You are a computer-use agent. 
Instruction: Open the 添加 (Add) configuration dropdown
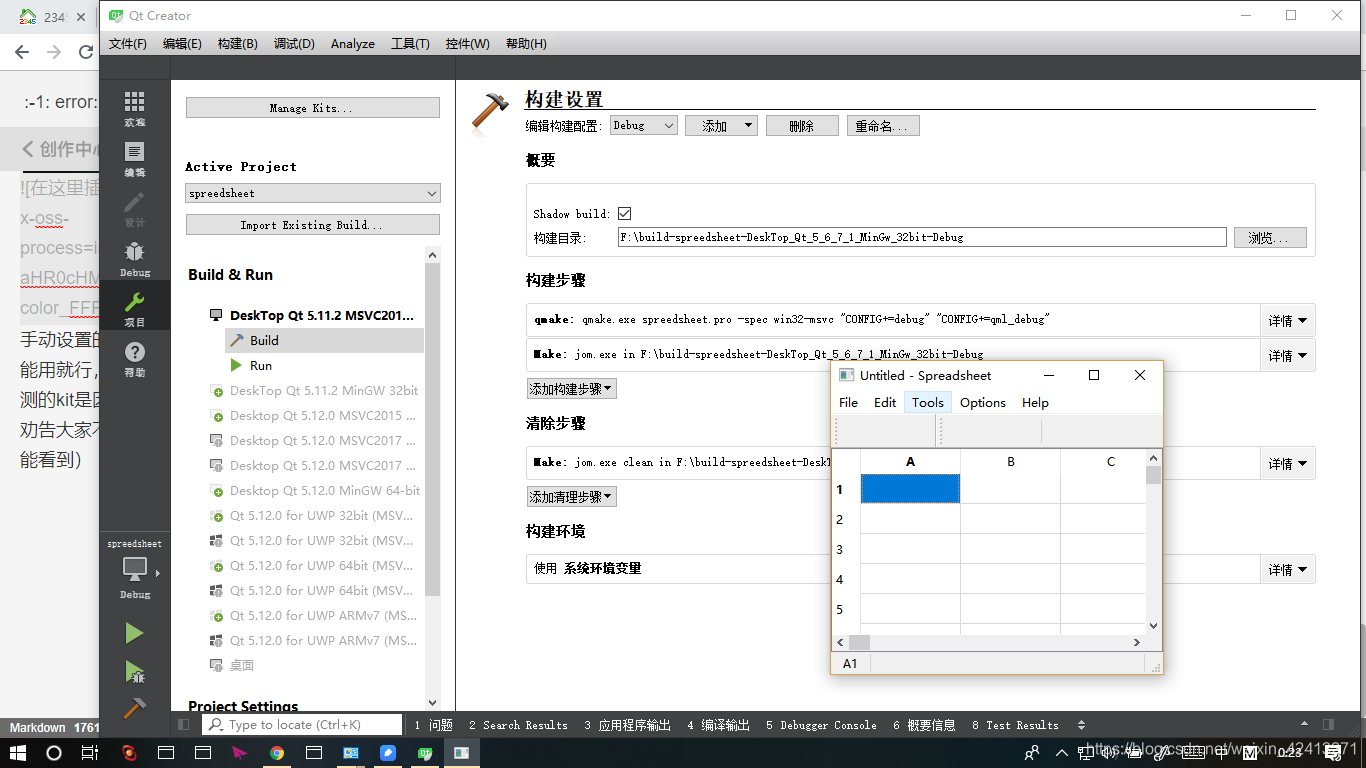tap(721, 126)
